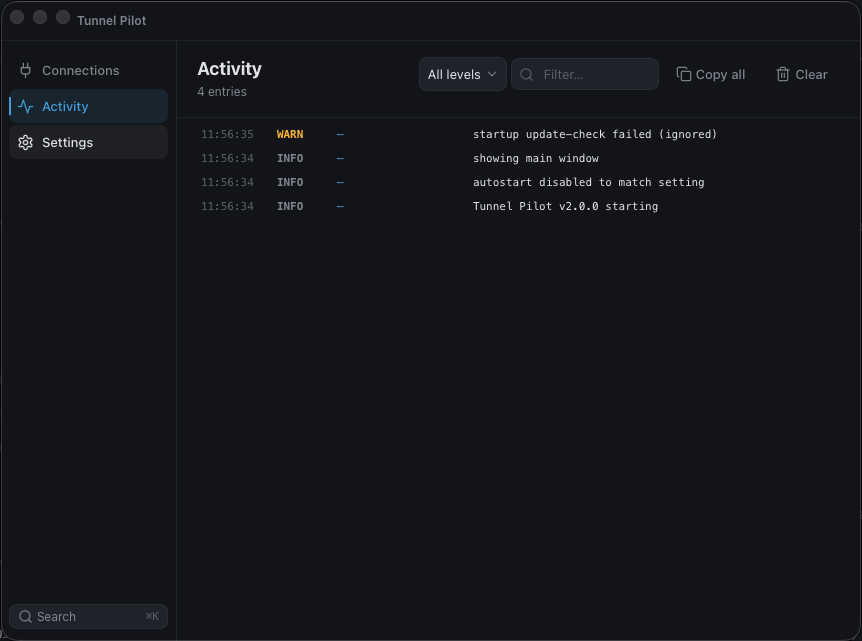Open the Connections sidebar section
Viewport: 862px width, 641px height.
(x=88, y=70)
